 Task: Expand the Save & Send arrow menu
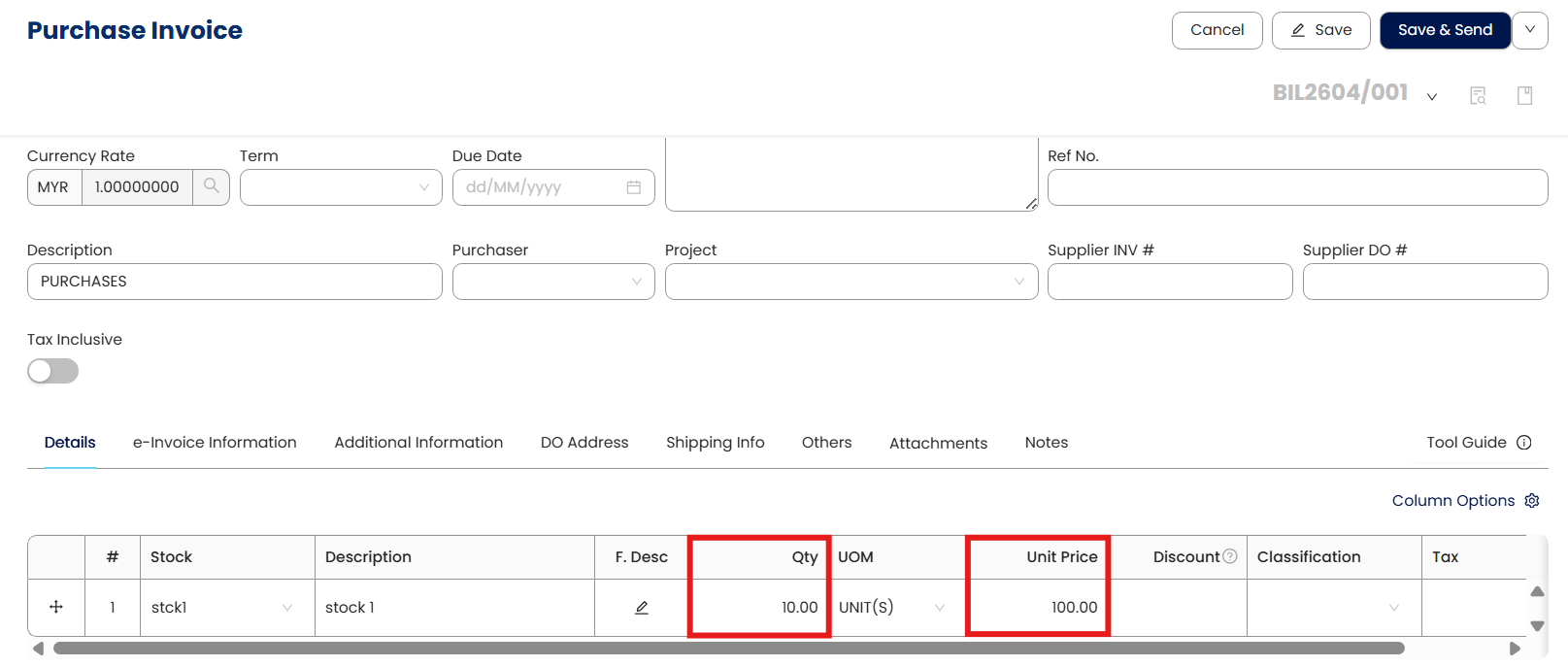pyautogui.click(x=1530, y=30)
